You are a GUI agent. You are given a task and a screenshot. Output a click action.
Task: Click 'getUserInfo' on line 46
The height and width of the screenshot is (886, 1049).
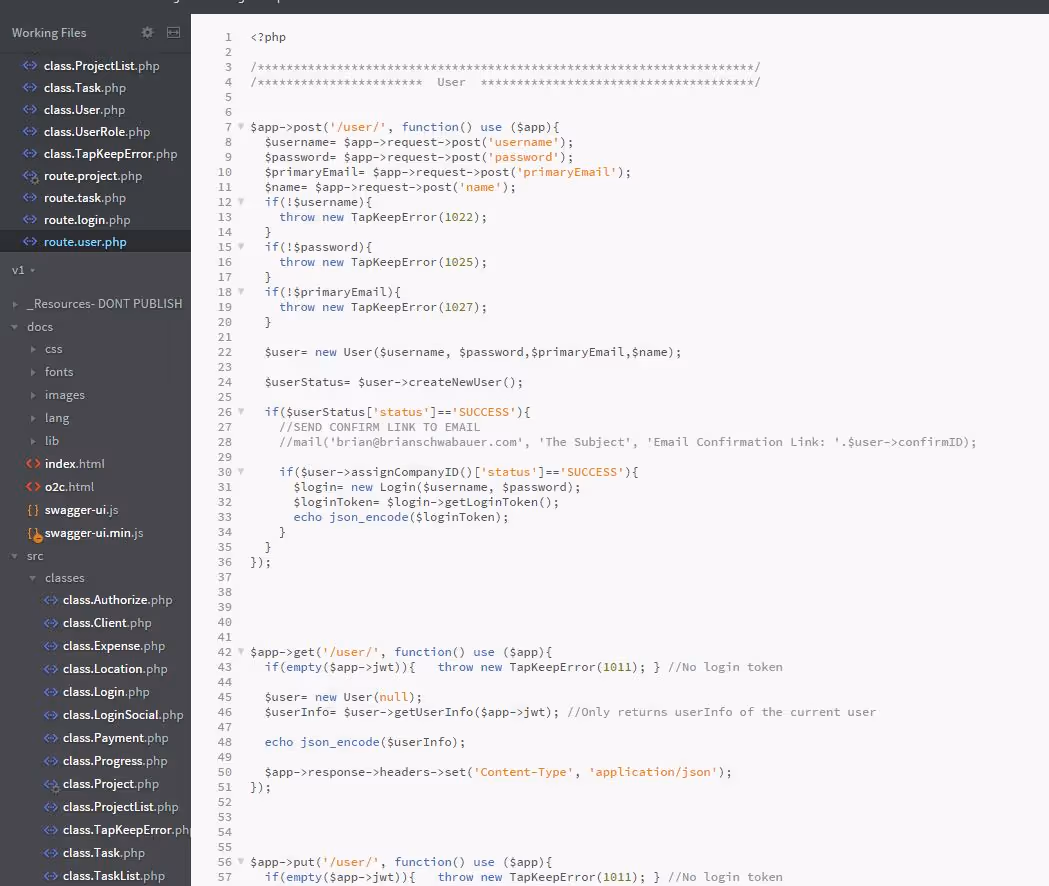pyautogui.click(x=434, y=712)
